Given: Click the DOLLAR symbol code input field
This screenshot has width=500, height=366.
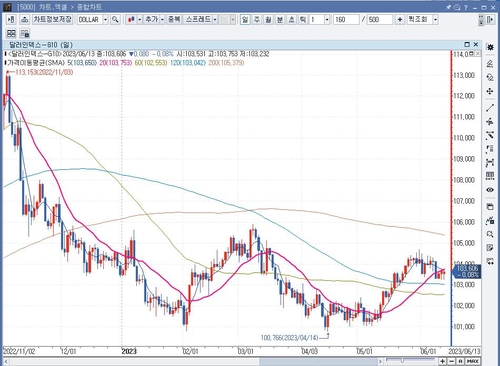Looking at the screenshot, I should (90, 20).
